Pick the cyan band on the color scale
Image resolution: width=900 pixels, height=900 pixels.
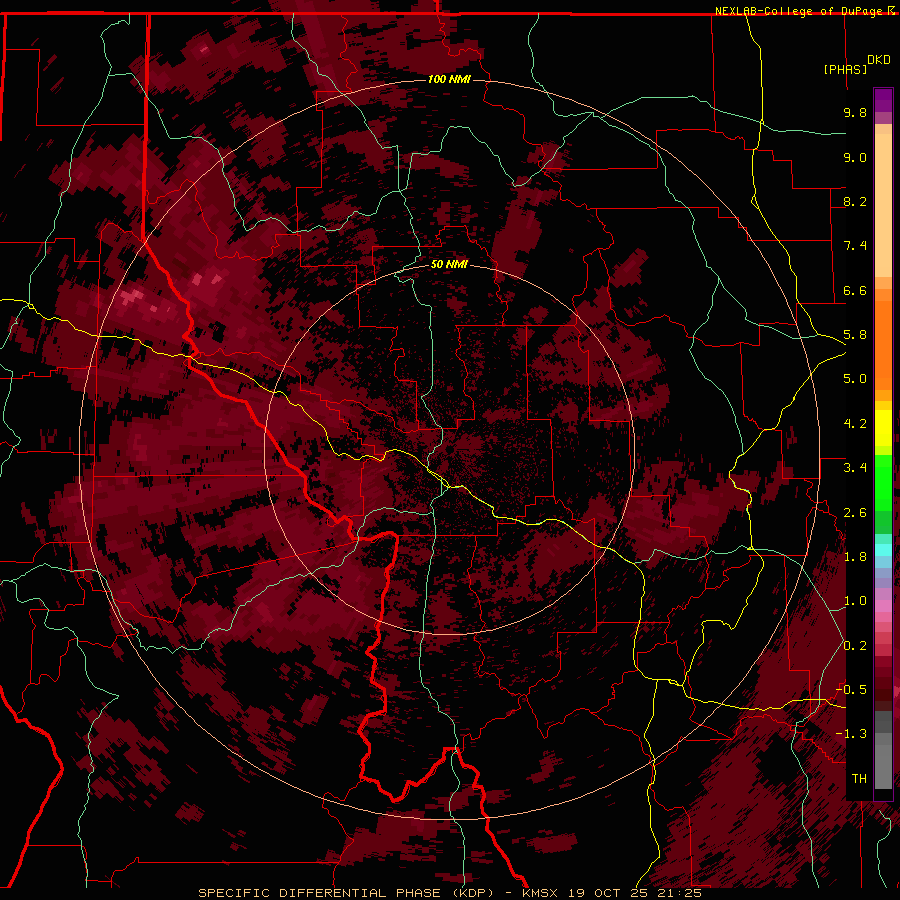tap(883, 550)
